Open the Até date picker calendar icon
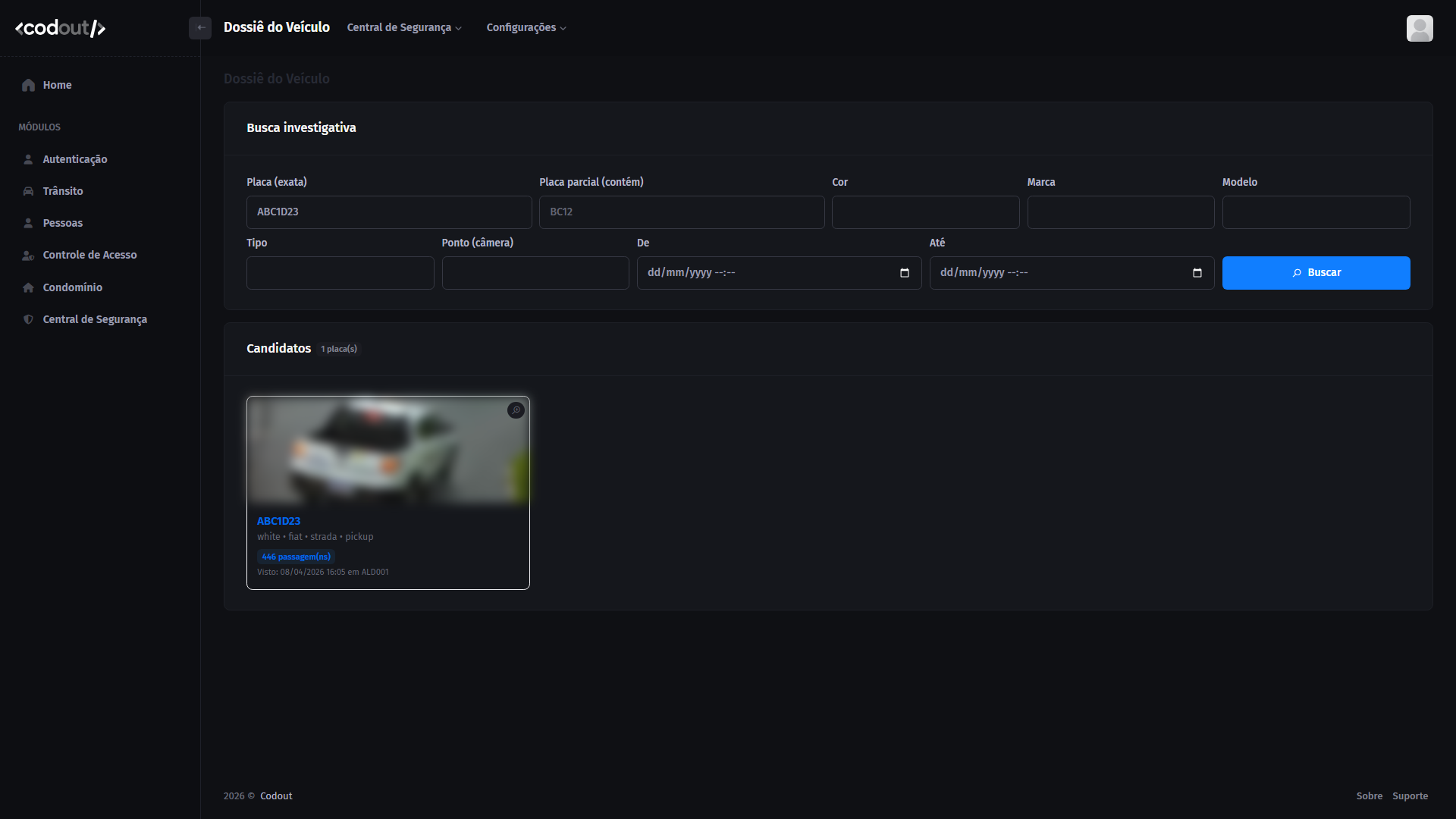The width and height of the screenshot is (1456, 819). pos(1197,273)
